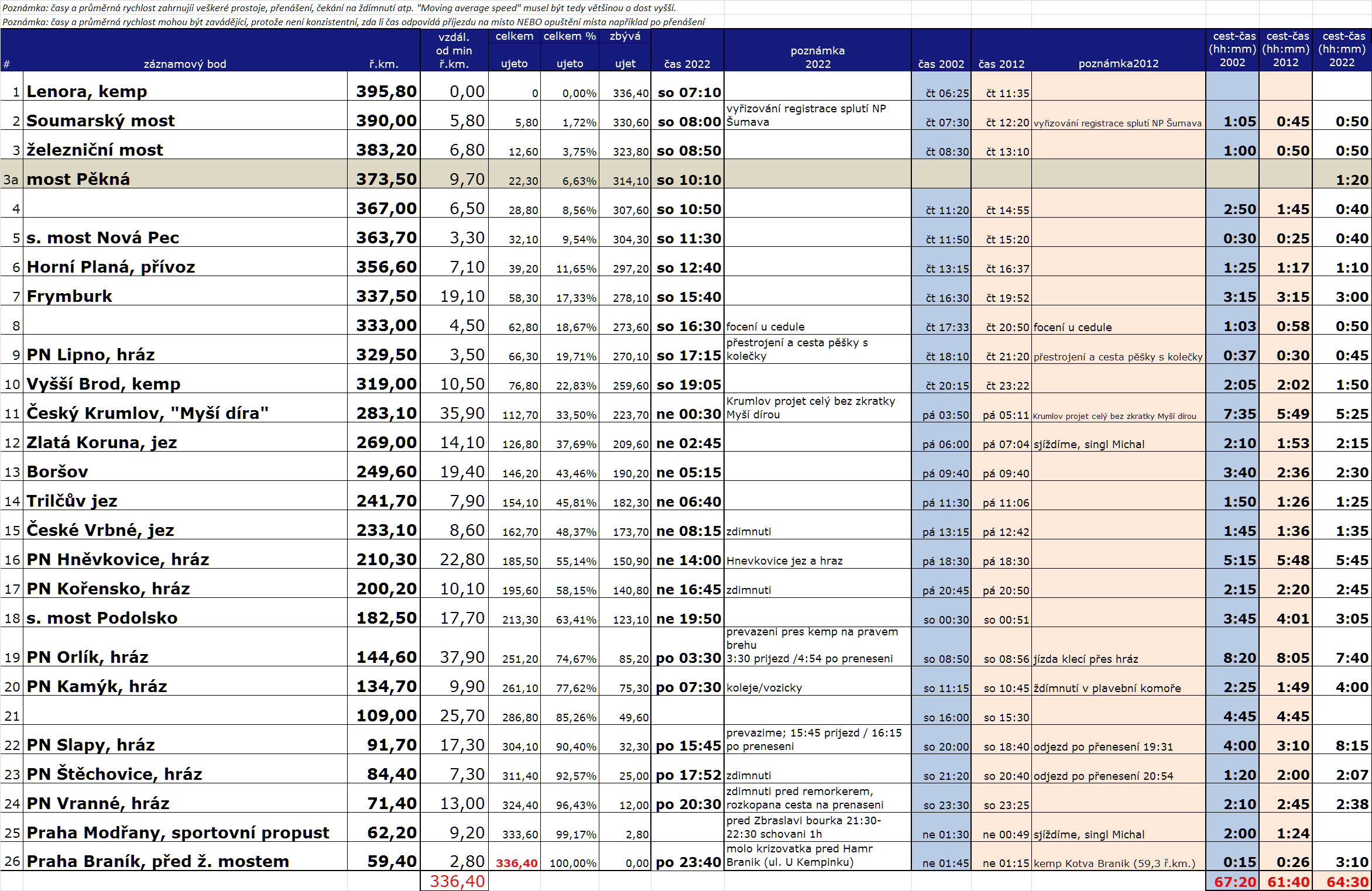Select the 'Frymburk' cell
The width and height of the screenshot is (1372, 891).
pos(69,297)
